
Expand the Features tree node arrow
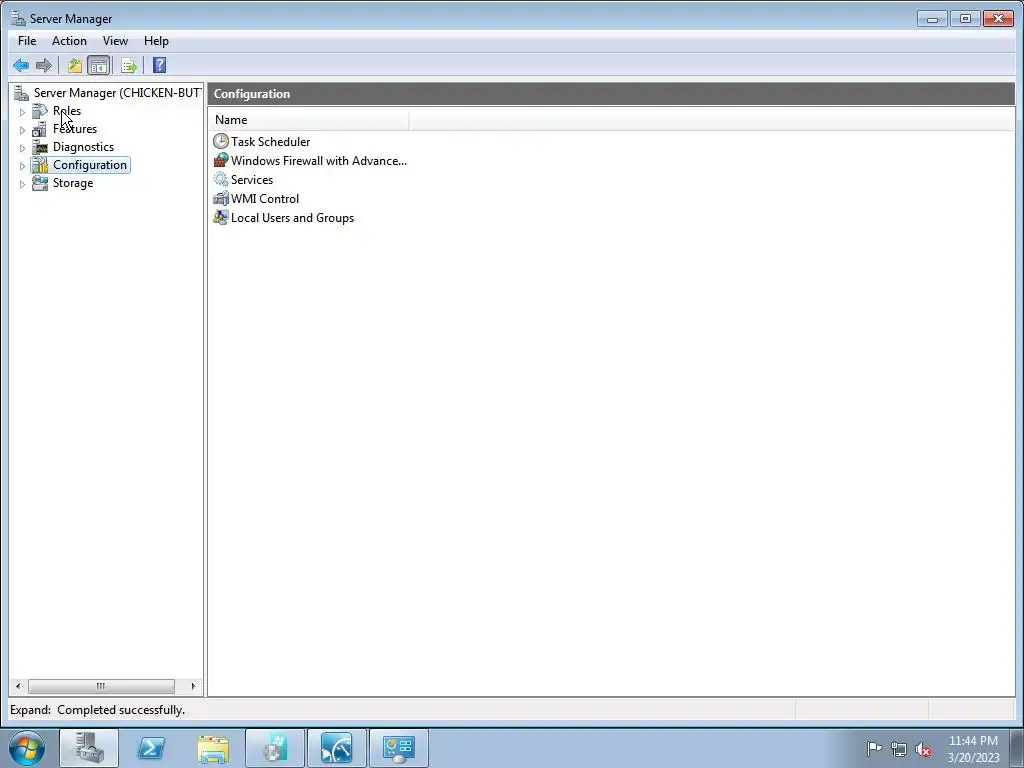tap(22, 130)
